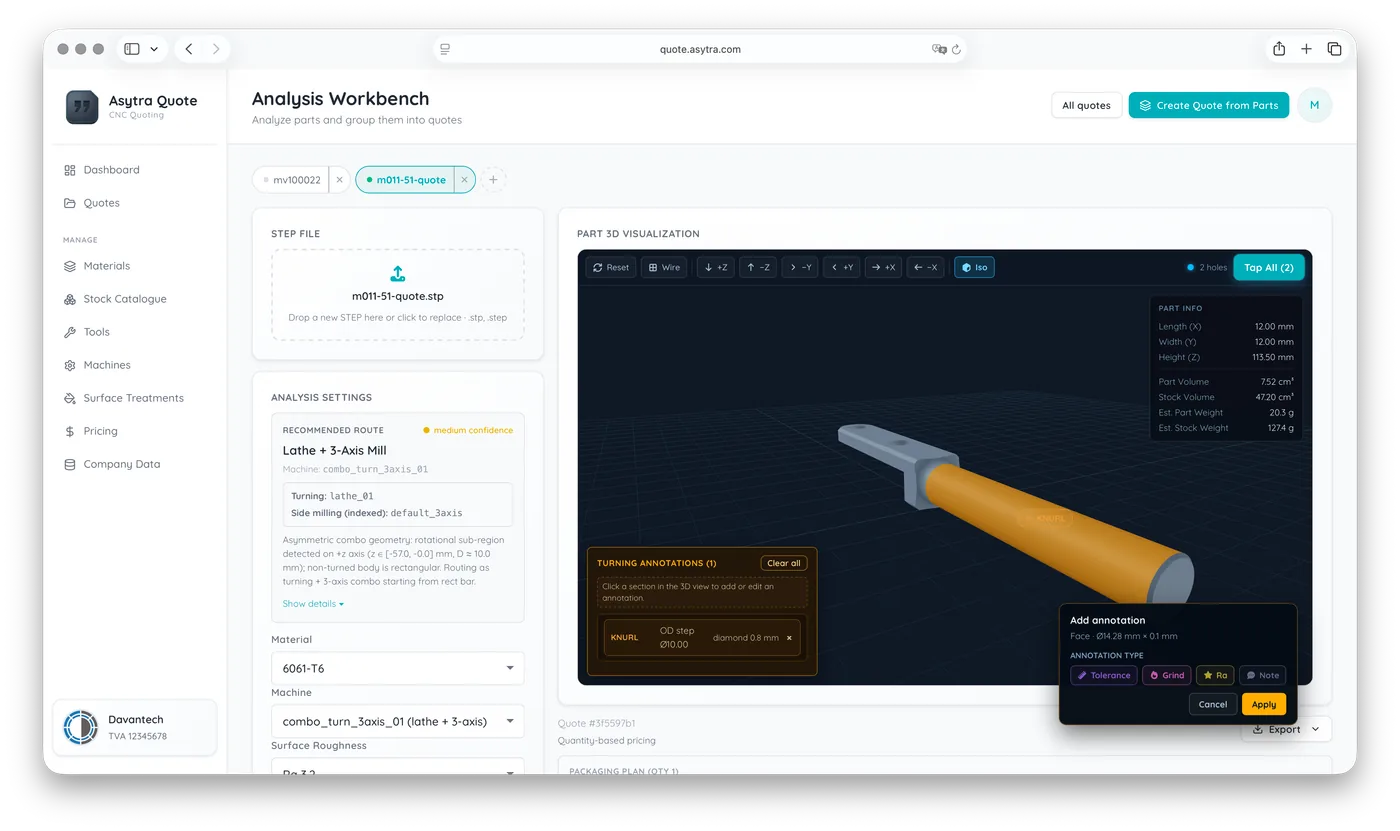Add a new part tab
The height and width of the screenshot is (831, 1400).
(x=493, y=180)
